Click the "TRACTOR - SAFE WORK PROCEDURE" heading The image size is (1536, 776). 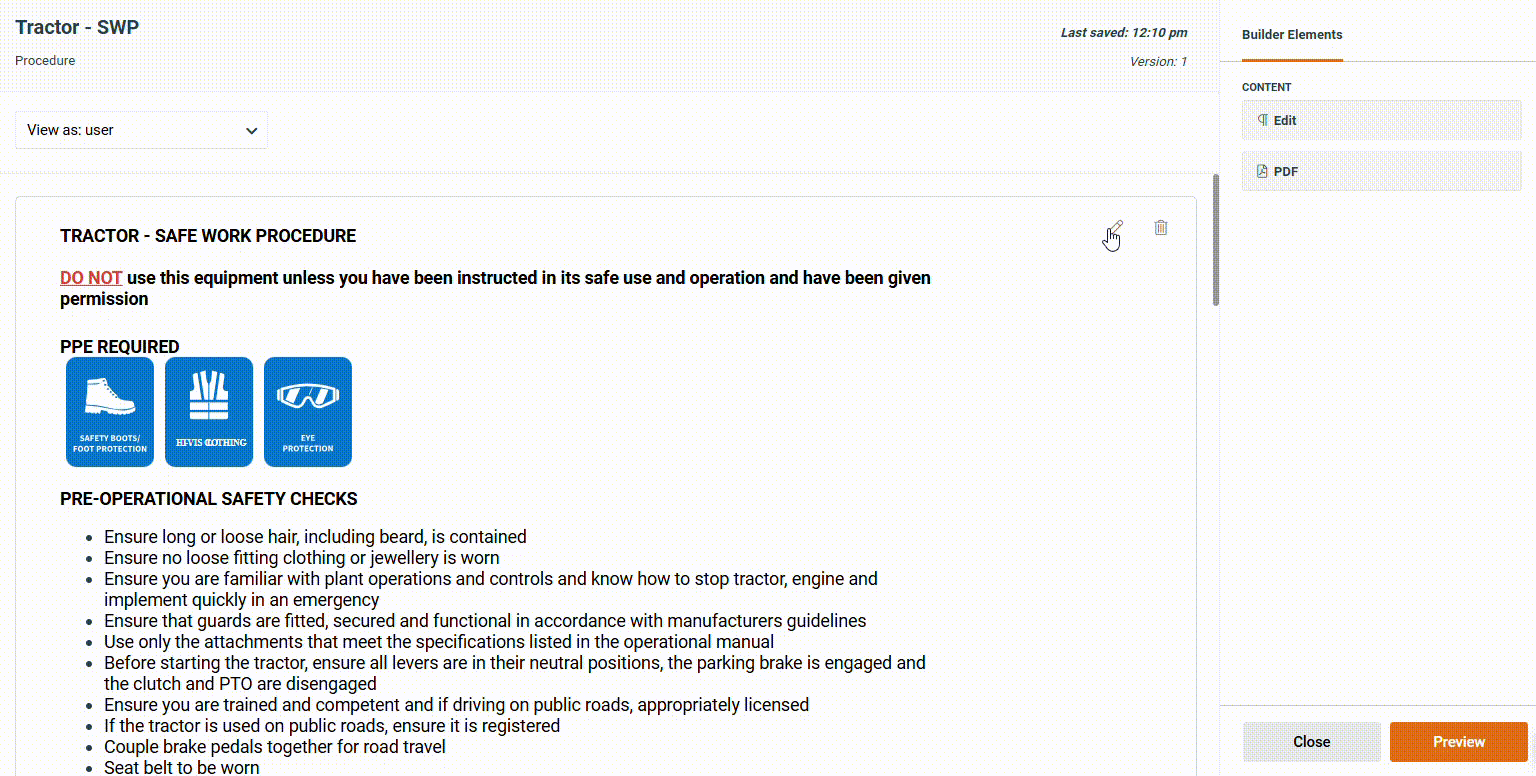coord(208,236)
